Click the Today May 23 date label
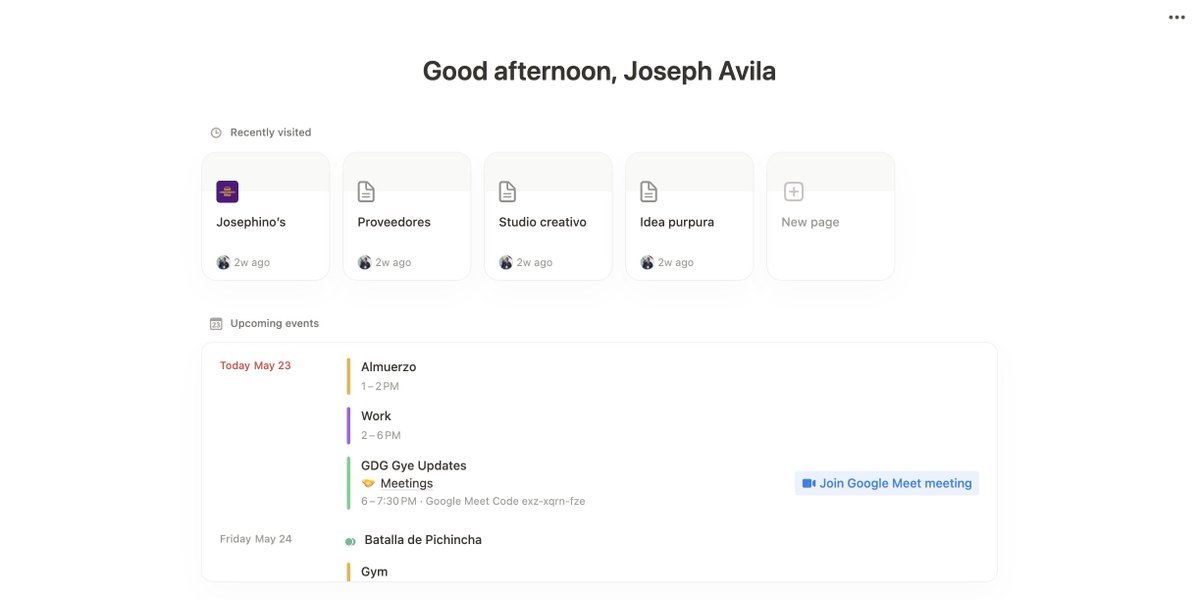This screenshot has width=1200, height=600. [255, 365]
